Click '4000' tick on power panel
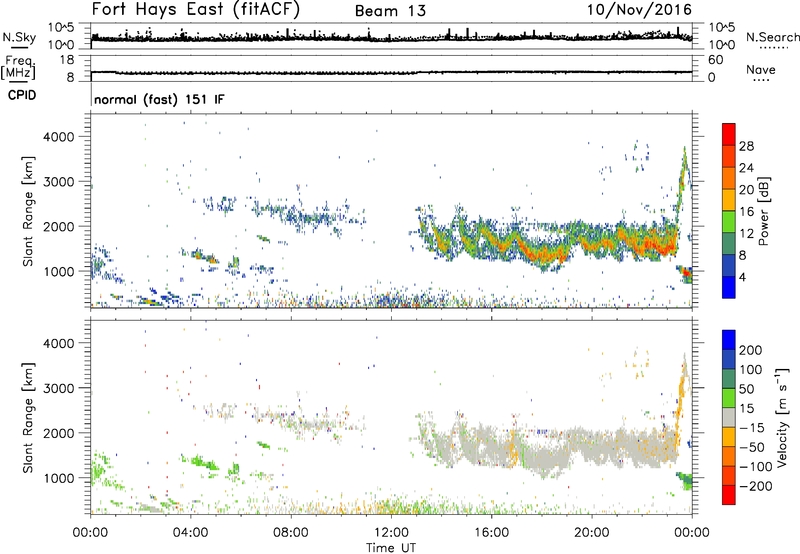The height and width of the screenshot is (554, 800). click(59, 137)
